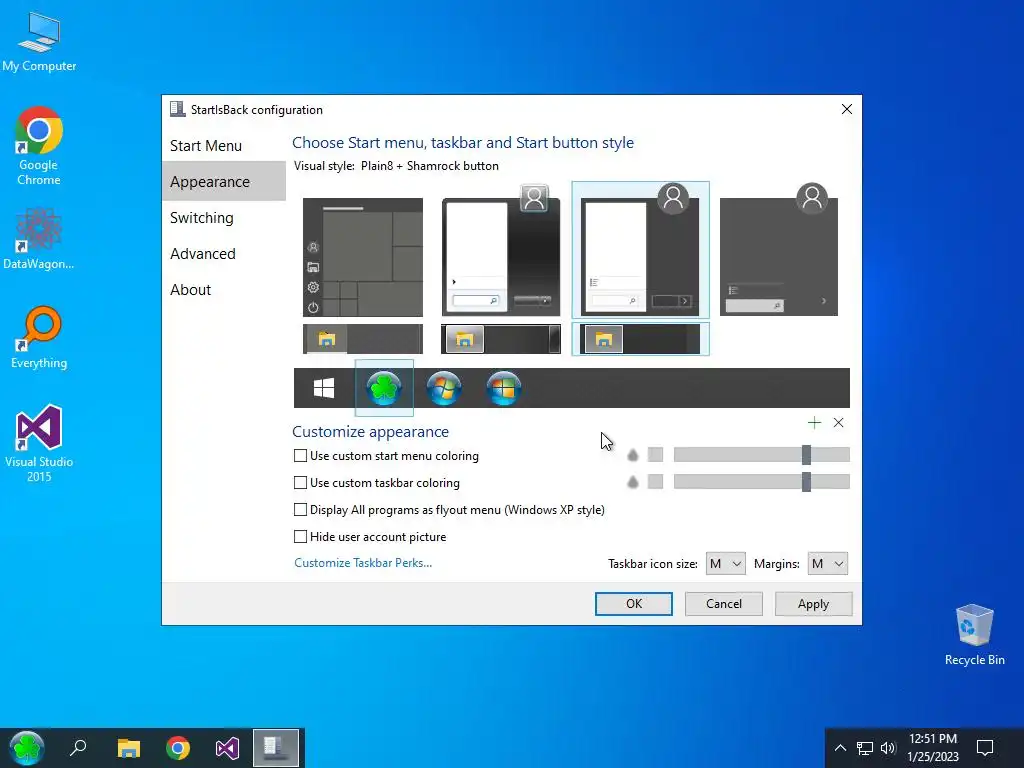The height and width of the screenshot is (768, 1024).
Task: Select the Windows 10 flat logo start button
Action: 324,388
